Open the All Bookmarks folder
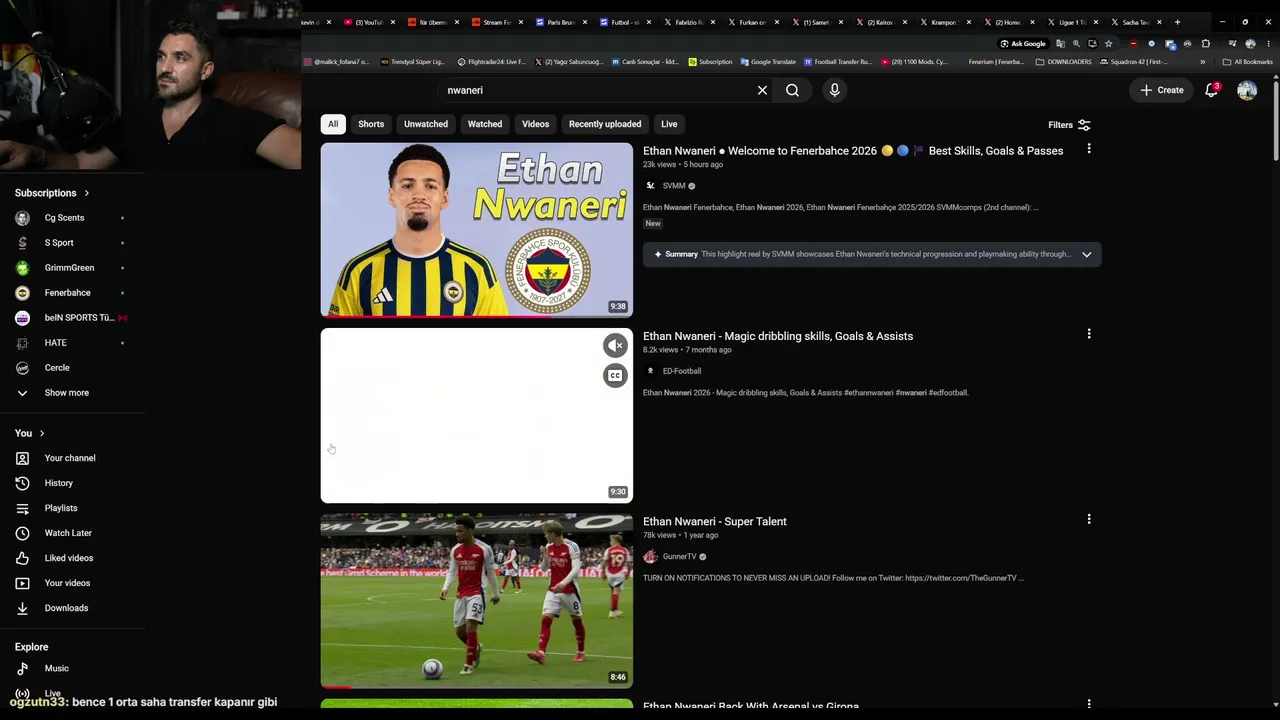 1247,62
